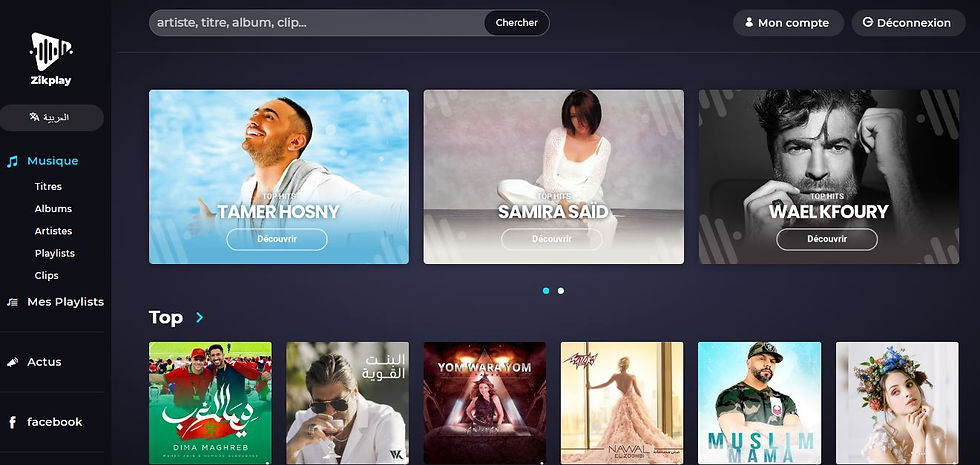This screenshot has height=465, width=980.
Task: Open the flower crown woman album cover
Action: tap(897, 403)
